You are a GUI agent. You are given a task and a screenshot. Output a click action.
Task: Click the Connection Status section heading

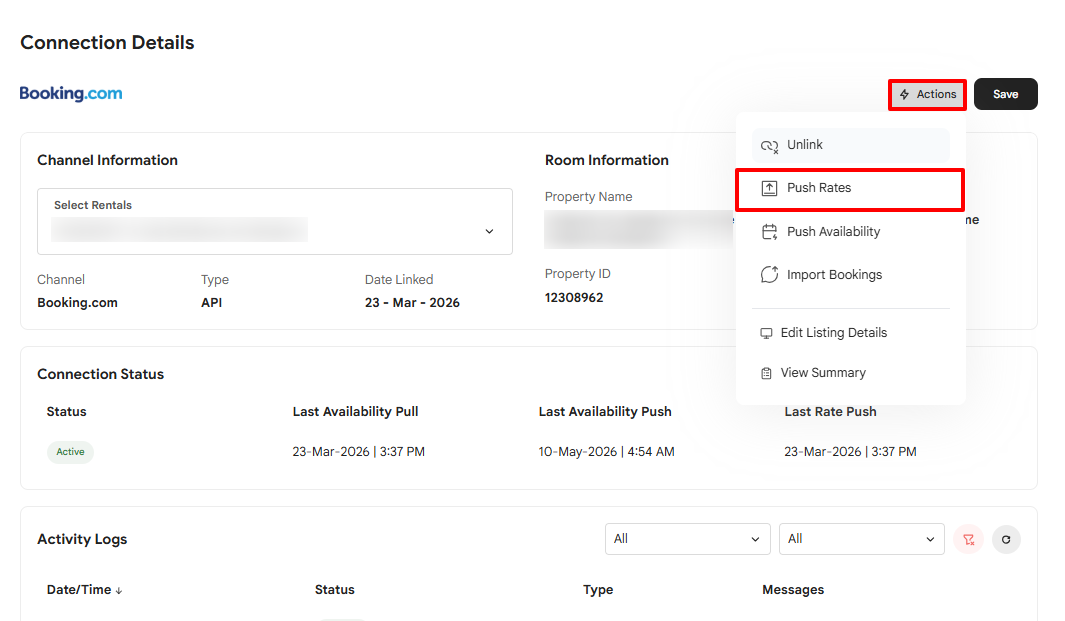pos(101,374)
